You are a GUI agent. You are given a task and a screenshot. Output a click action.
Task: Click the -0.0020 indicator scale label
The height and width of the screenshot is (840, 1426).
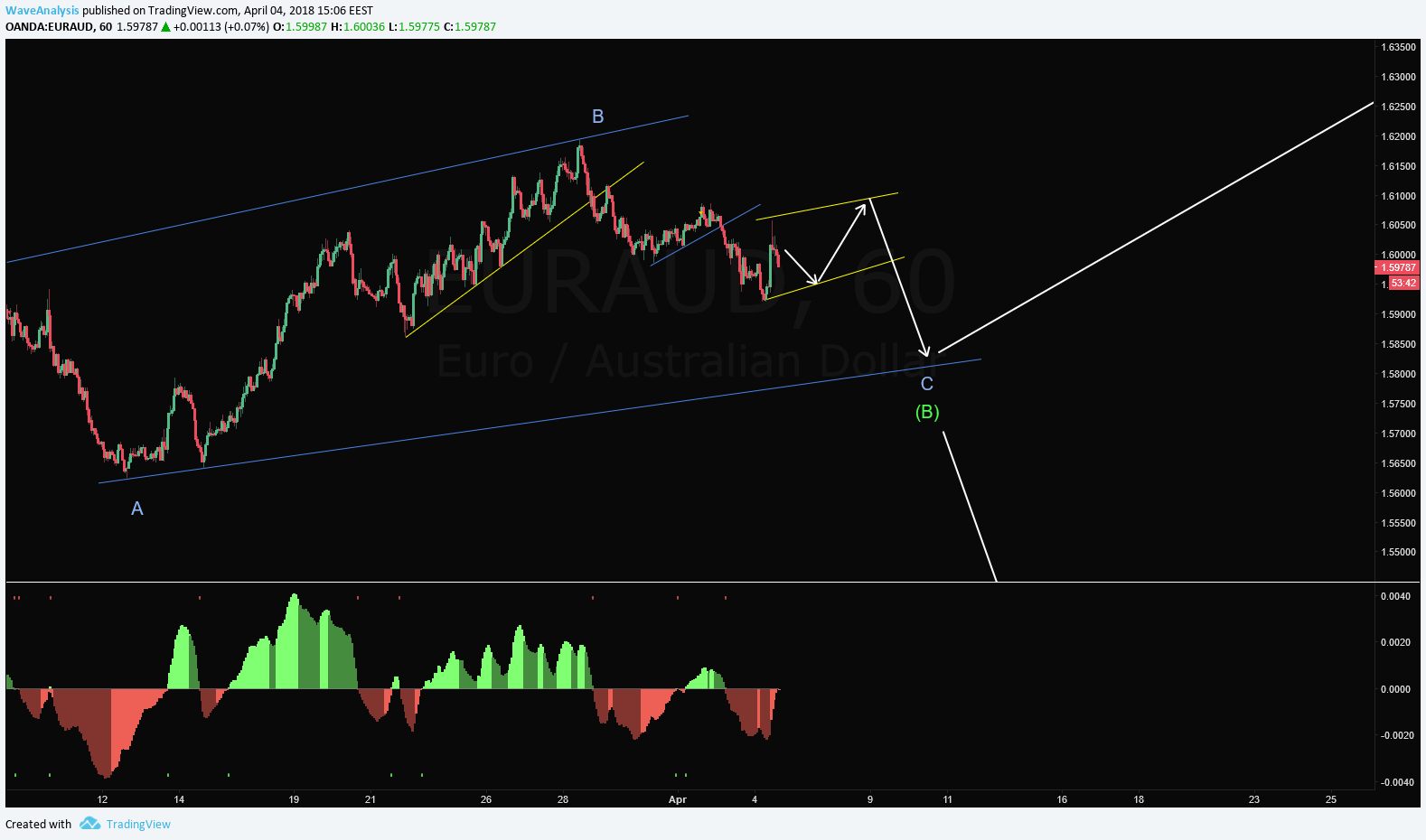tap(1395, 735)
